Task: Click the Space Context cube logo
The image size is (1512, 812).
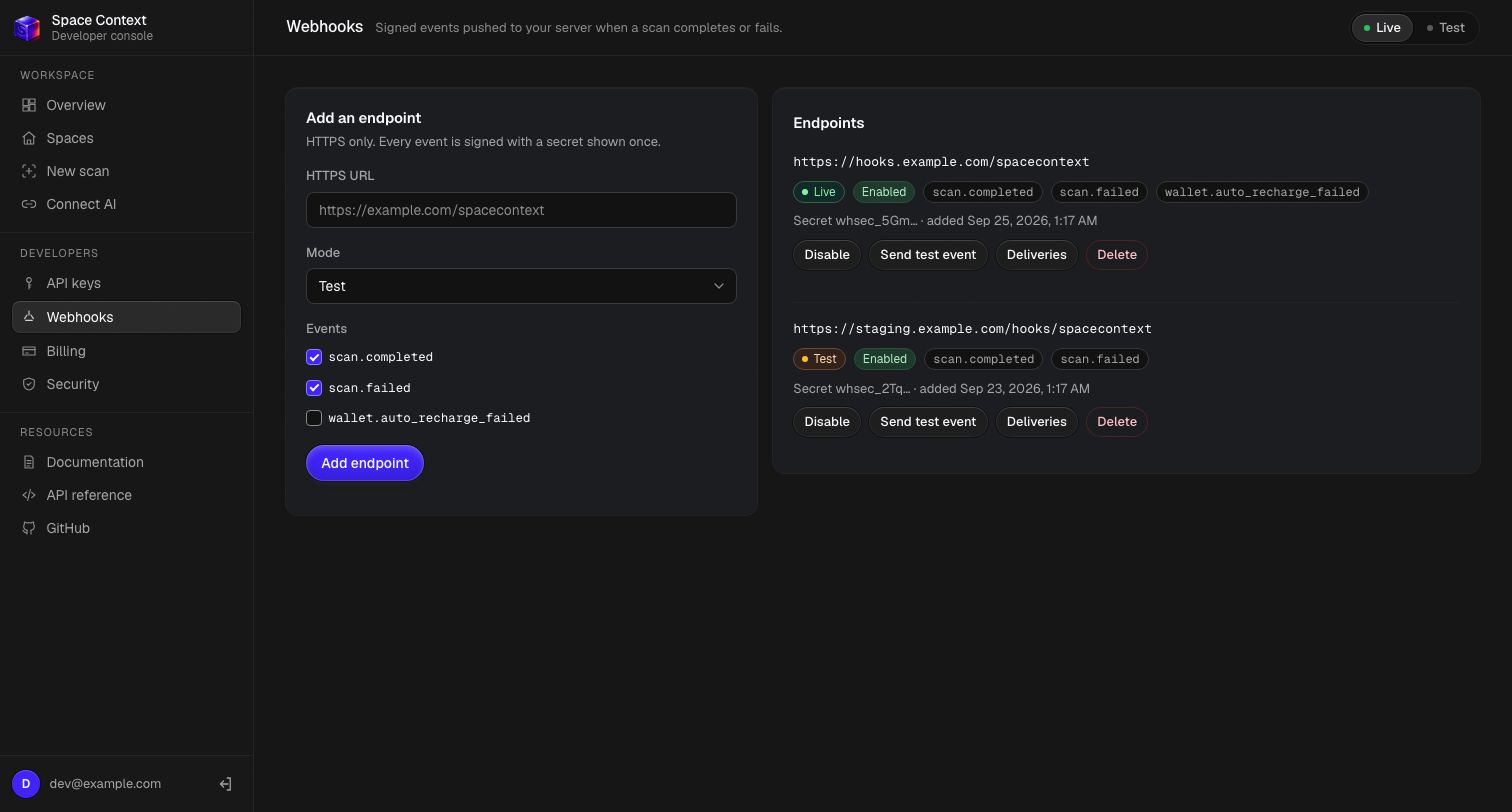Action: click(x=26, y=28)
